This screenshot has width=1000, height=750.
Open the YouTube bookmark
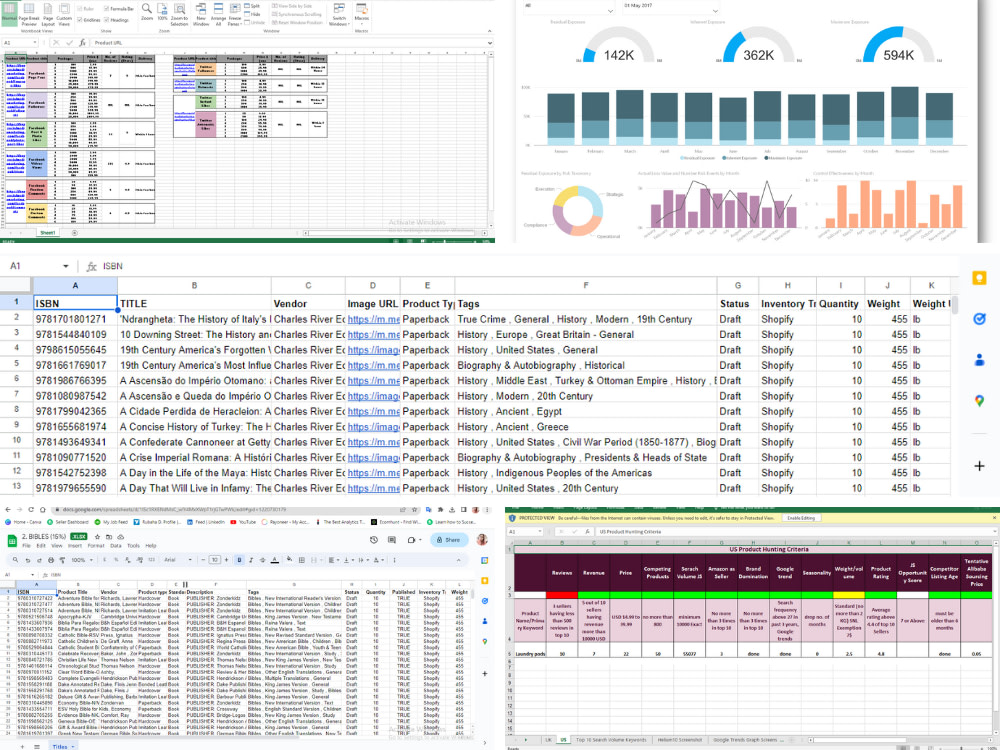pos(243,522)
